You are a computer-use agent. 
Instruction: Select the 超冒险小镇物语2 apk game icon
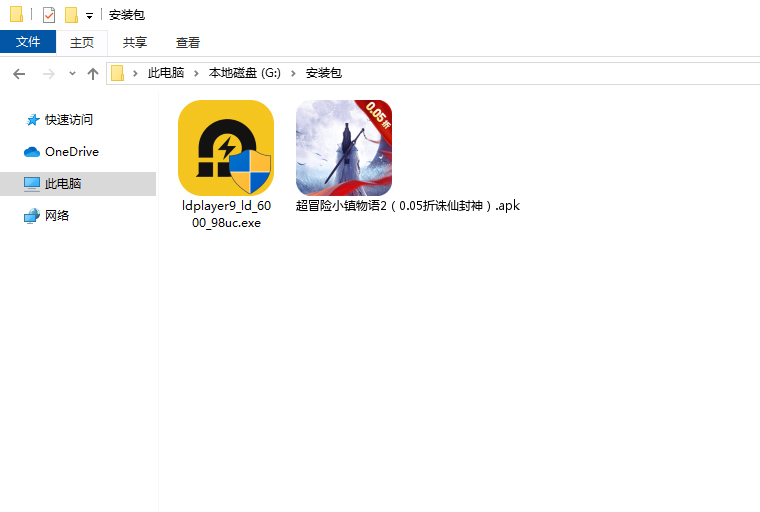point(344,148)
